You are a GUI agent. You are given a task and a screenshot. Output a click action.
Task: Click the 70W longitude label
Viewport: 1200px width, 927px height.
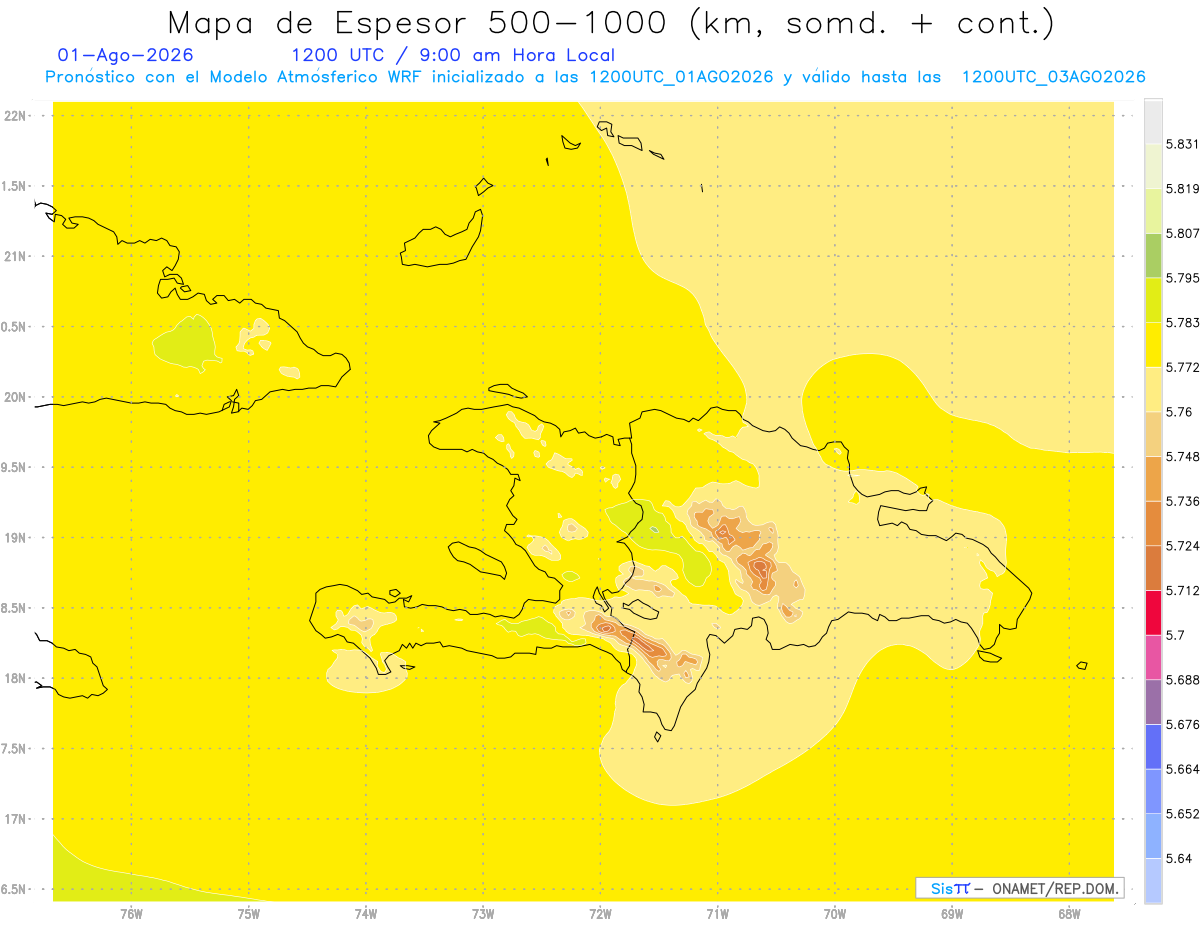(835, 914)
